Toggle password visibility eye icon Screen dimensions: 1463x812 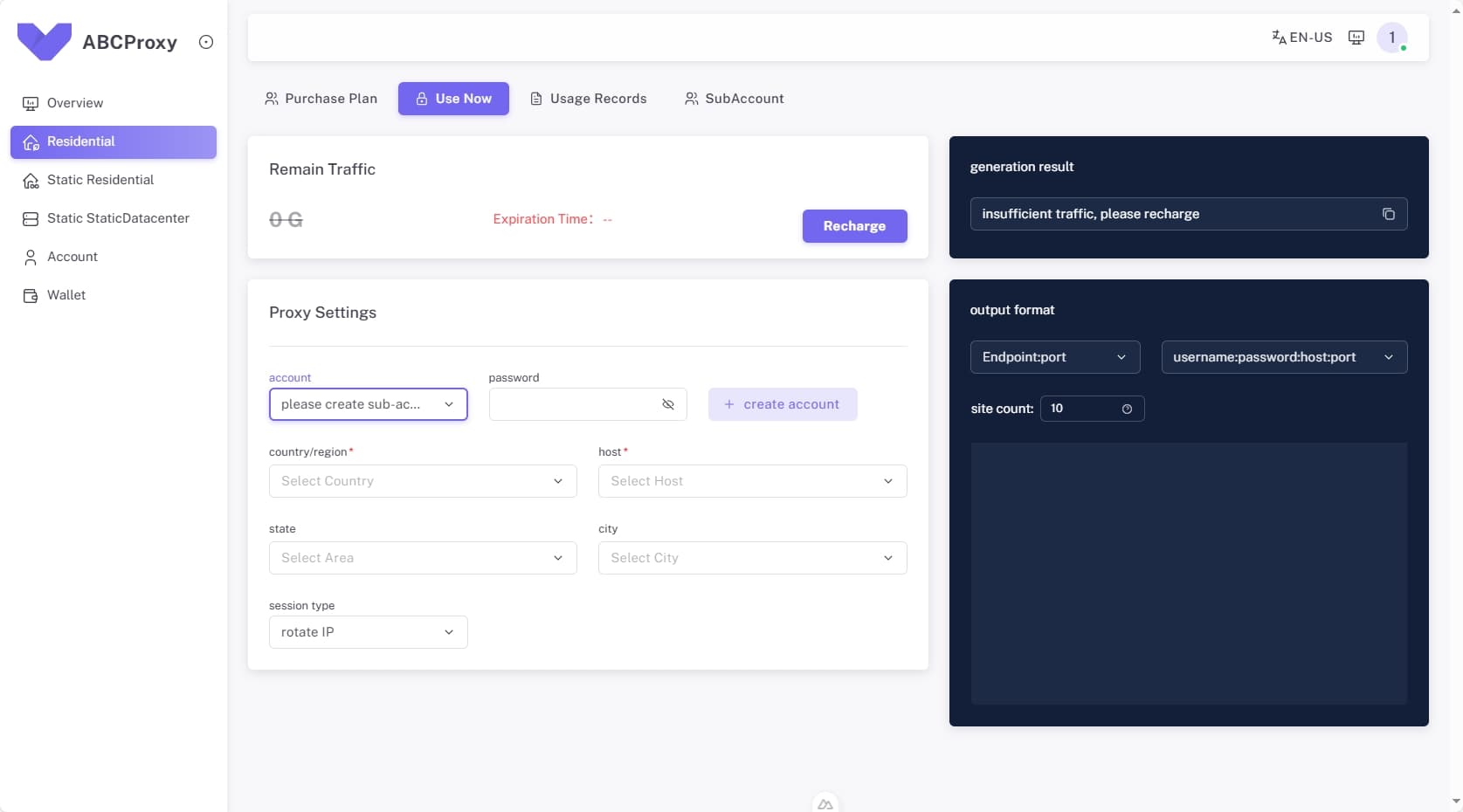pos(668,404)
